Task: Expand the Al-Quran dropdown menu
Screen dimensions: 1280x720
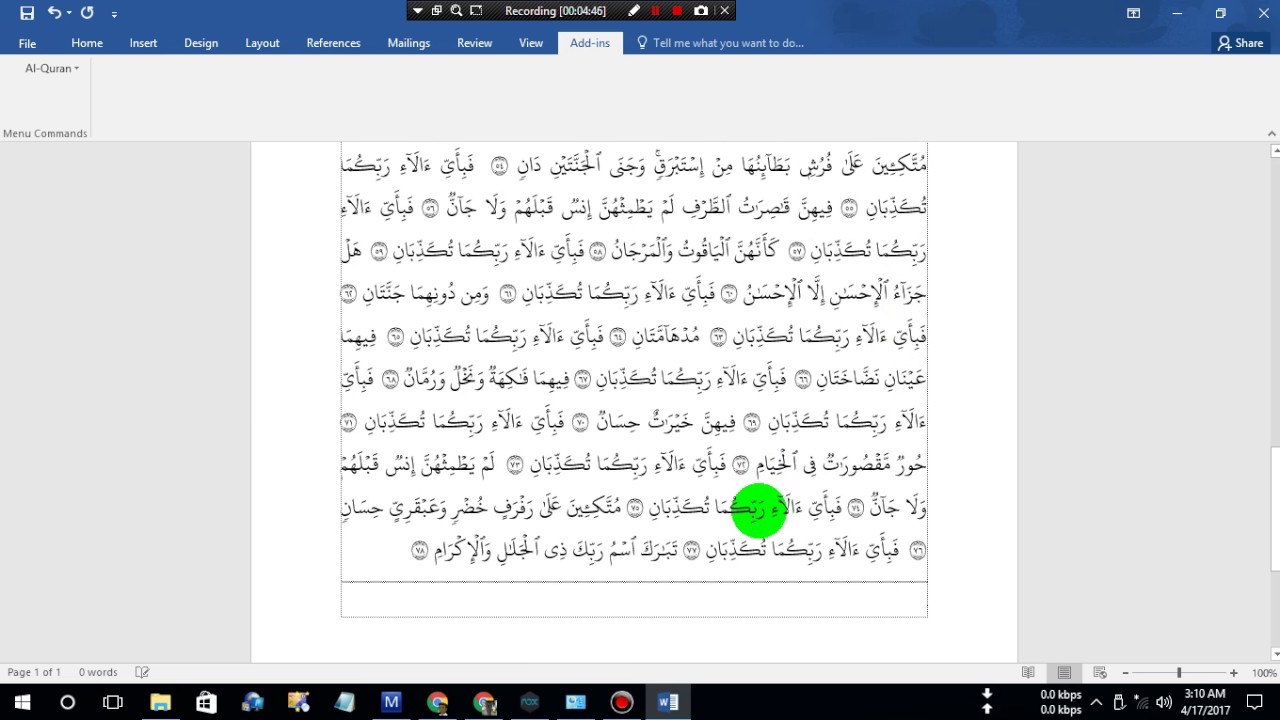Action: (x=52, y=68)
